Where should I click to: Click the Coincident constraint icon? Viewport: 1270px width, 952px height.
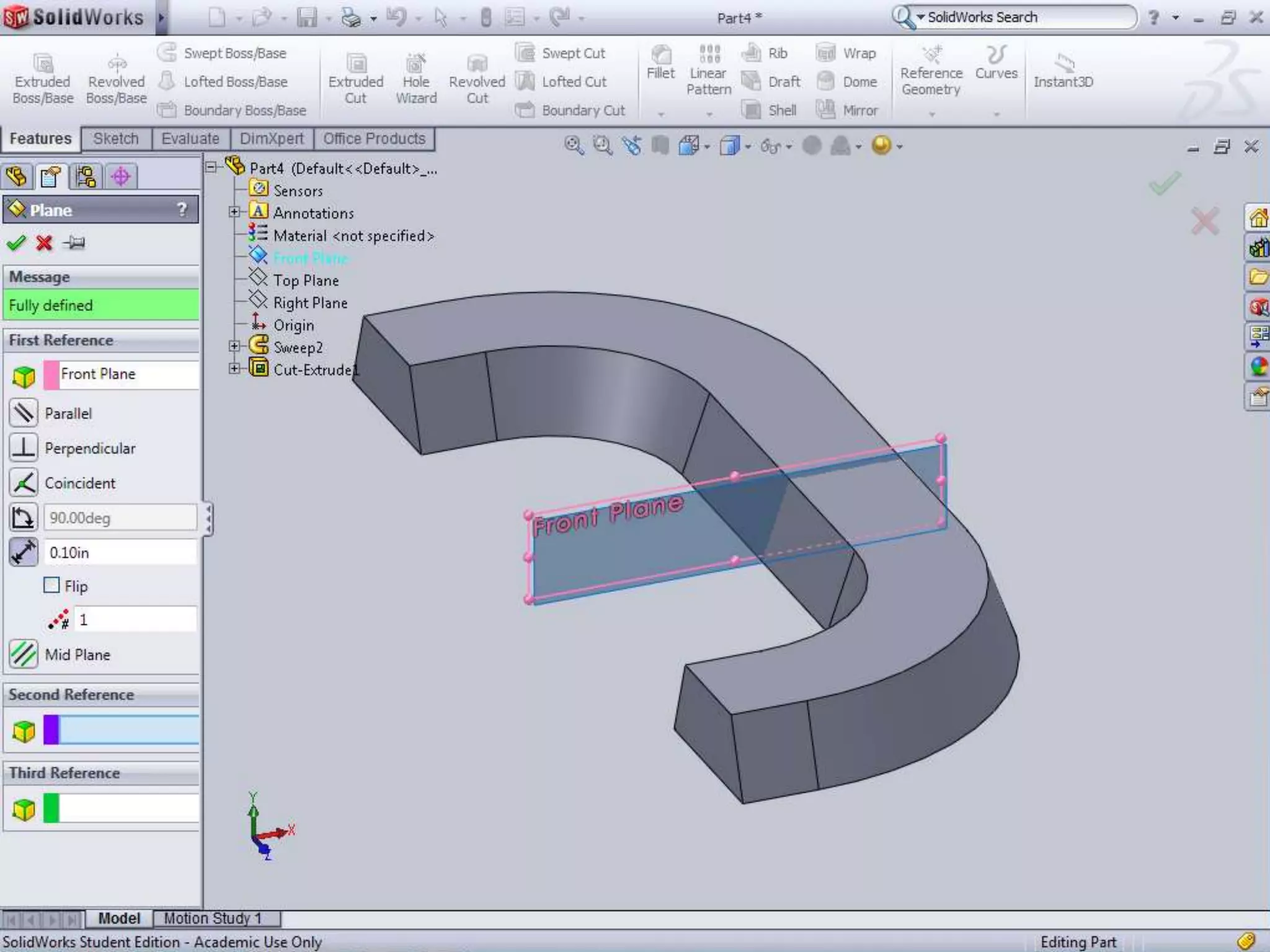point(24,483)
